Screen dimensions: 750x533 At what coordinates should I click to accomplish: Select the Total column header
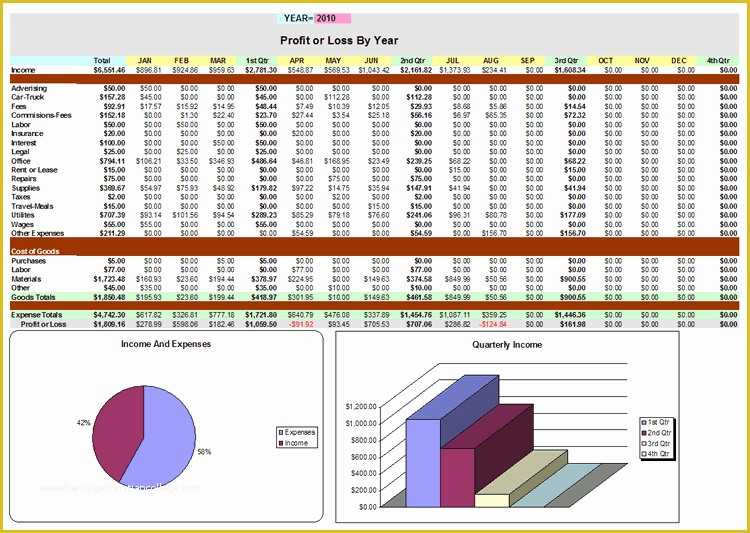click(102, 61)
